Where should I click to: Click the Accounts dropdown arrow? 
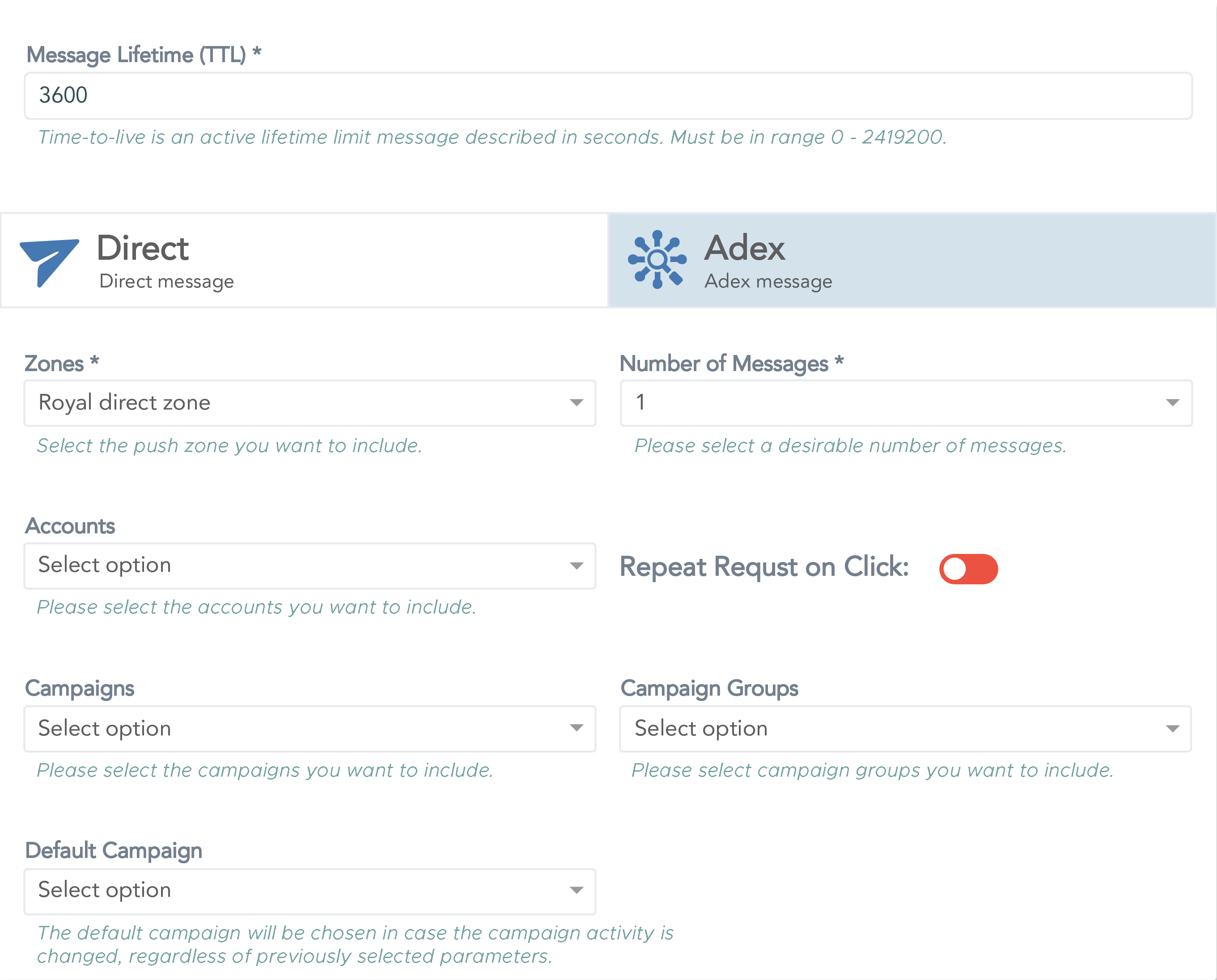(576, 566)
